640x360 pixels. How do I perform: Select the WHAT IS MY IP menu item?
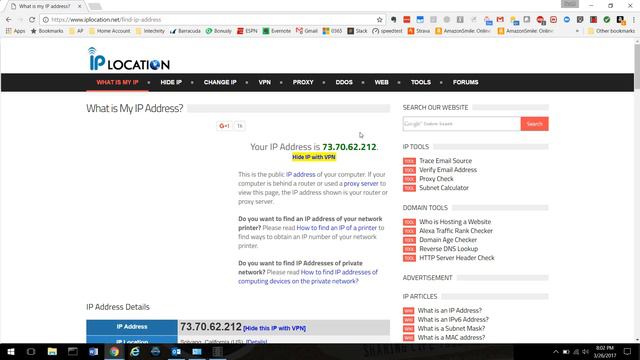117,82
